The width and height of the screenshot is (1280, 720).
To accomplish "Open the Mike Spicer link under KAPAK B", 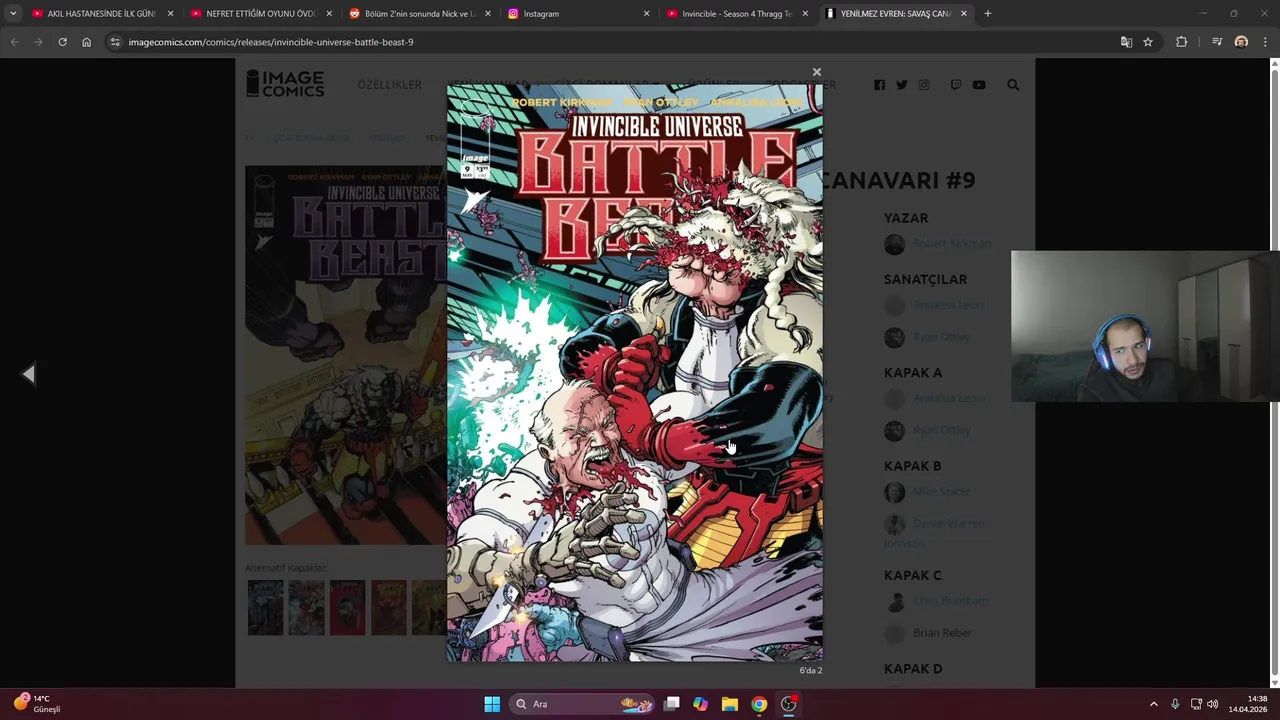I will [x=941, y=492].
